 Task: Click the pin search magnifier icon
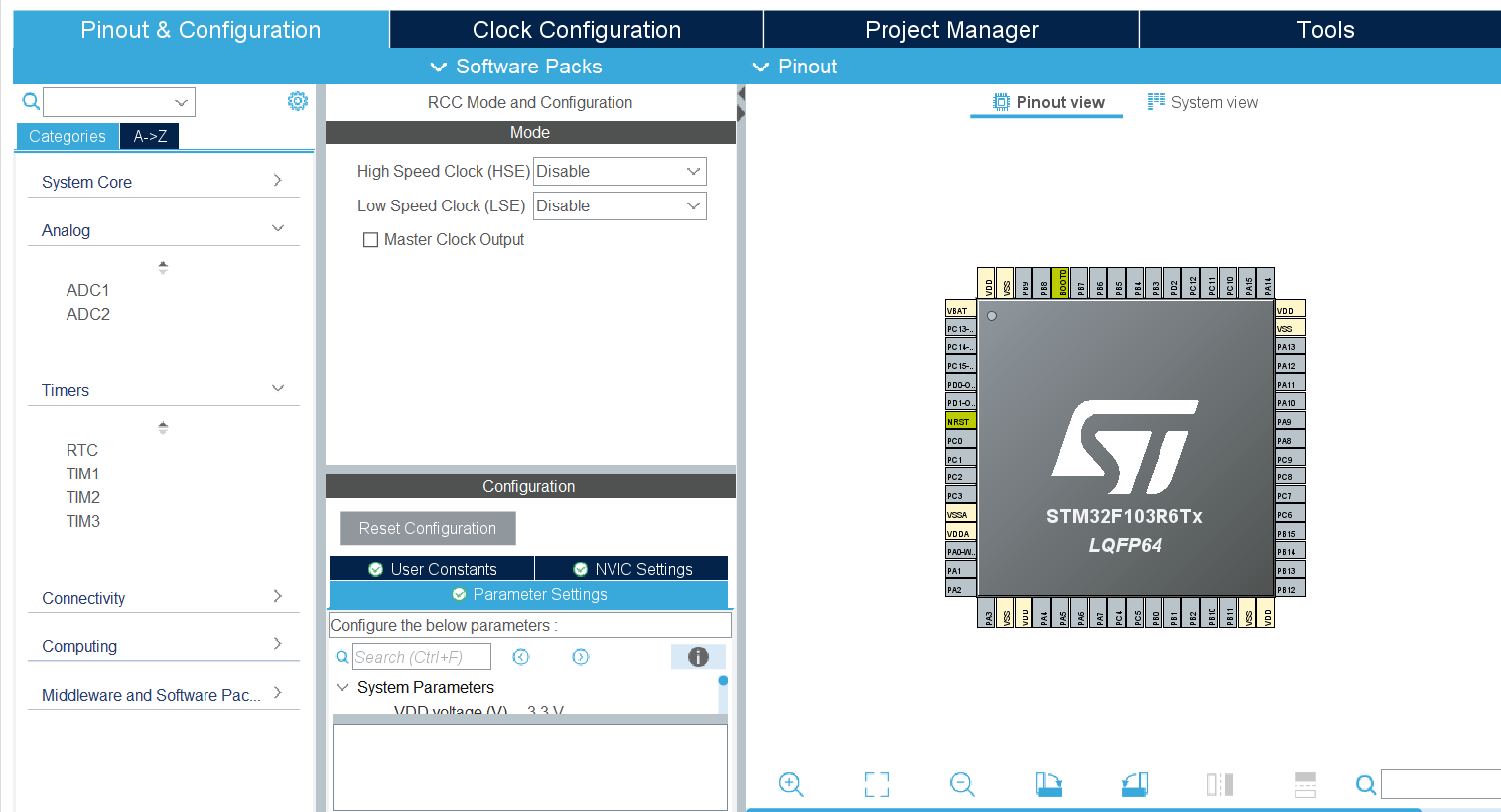point(1366,785)
